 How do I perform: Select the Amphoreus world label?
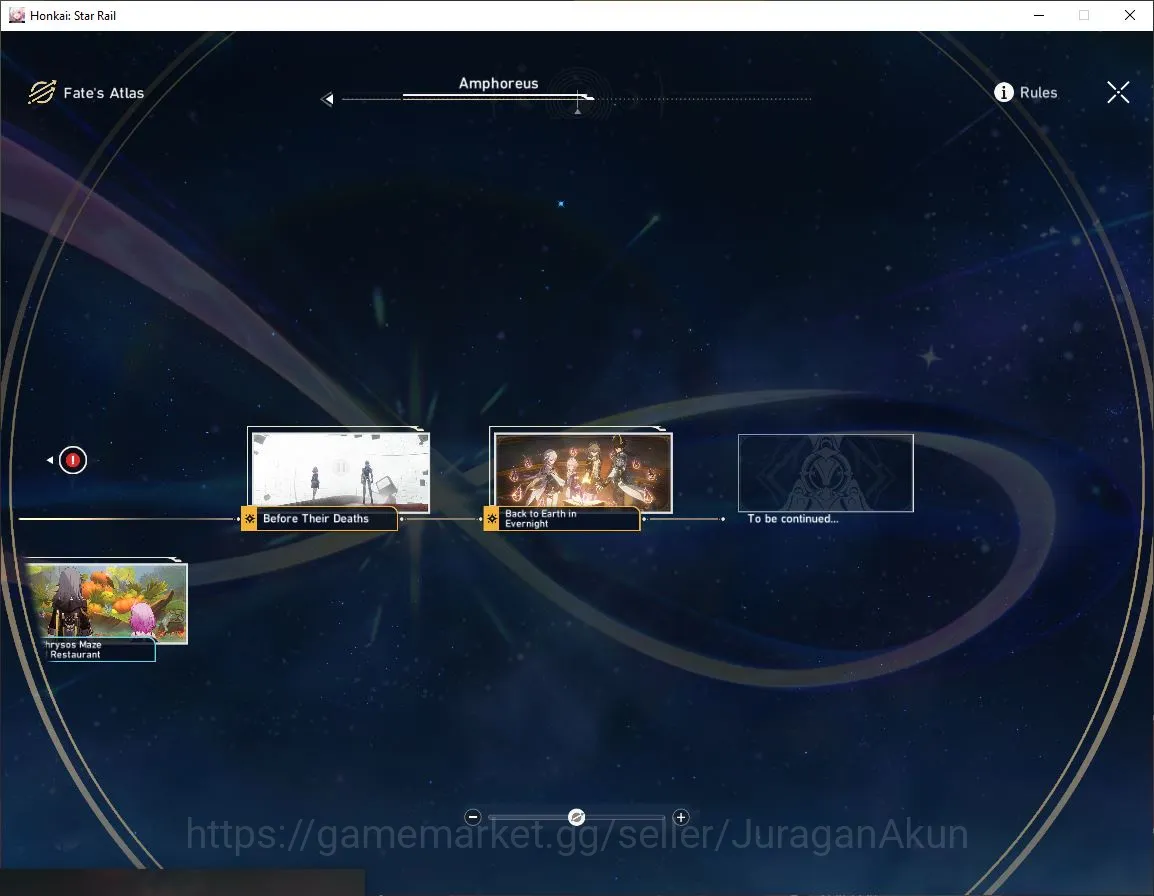click(x=498, y=83)
